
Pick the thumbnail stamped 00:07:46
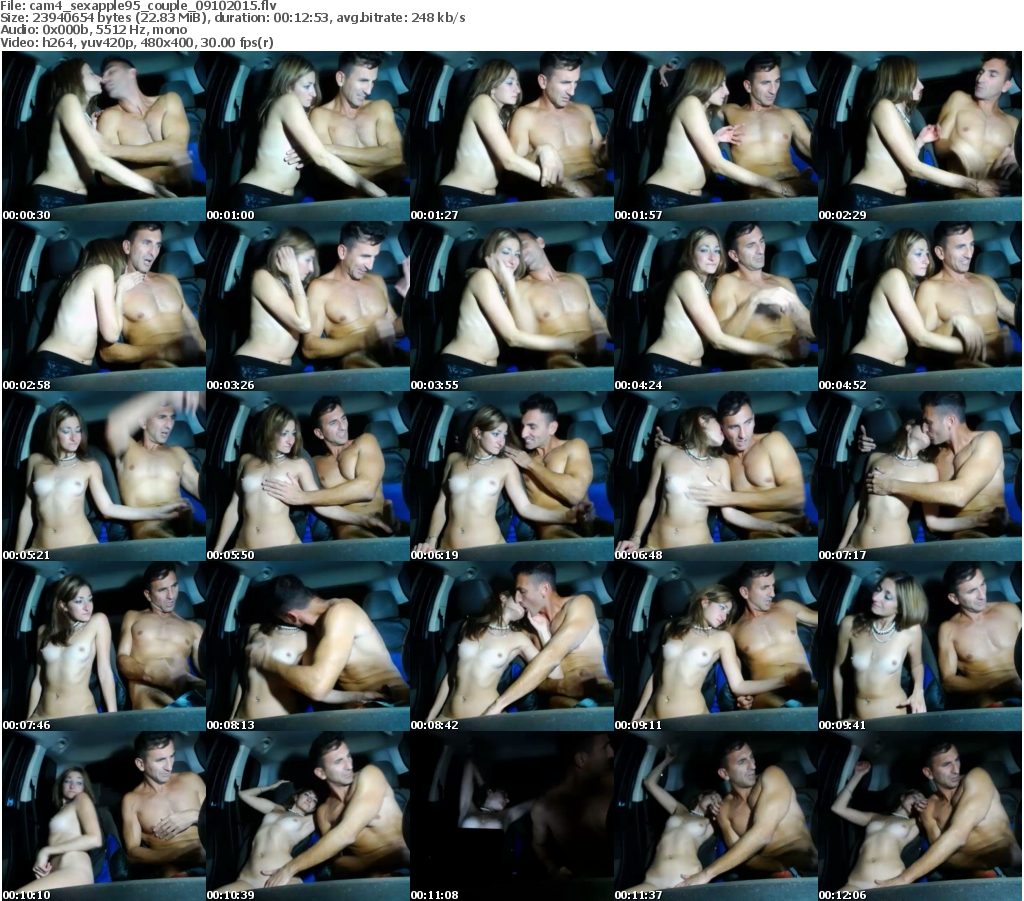tap(104, 646)
